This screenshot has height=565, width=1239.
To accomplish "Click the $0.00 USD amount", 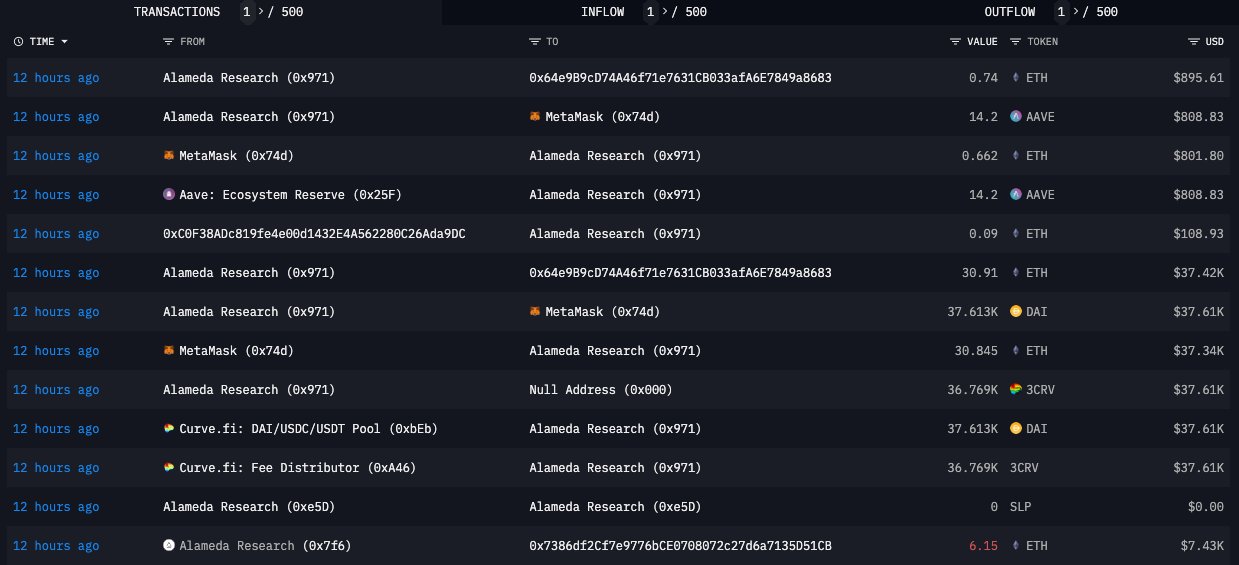I will pos(1206,507).
